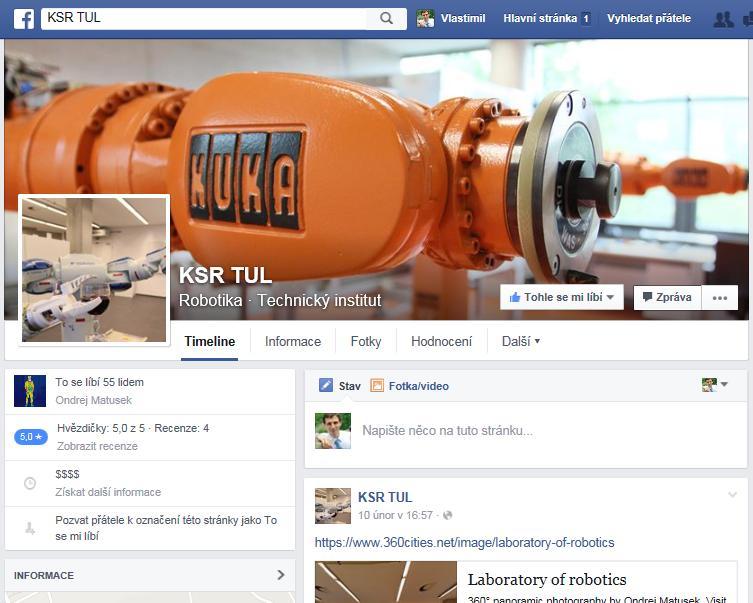Open the Fotky tab
753x603 pixels.
pyautogui.click(x=366, y=341)
